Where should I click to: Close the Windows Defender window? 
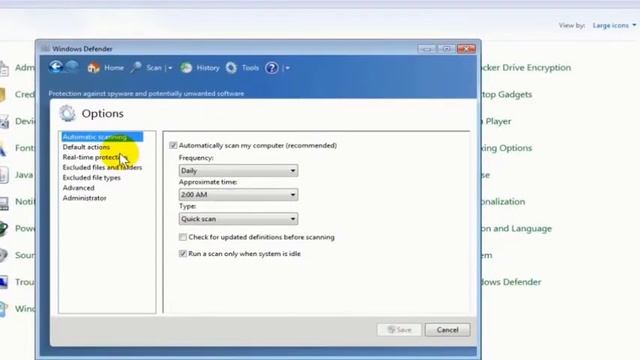tap(466, 49)
